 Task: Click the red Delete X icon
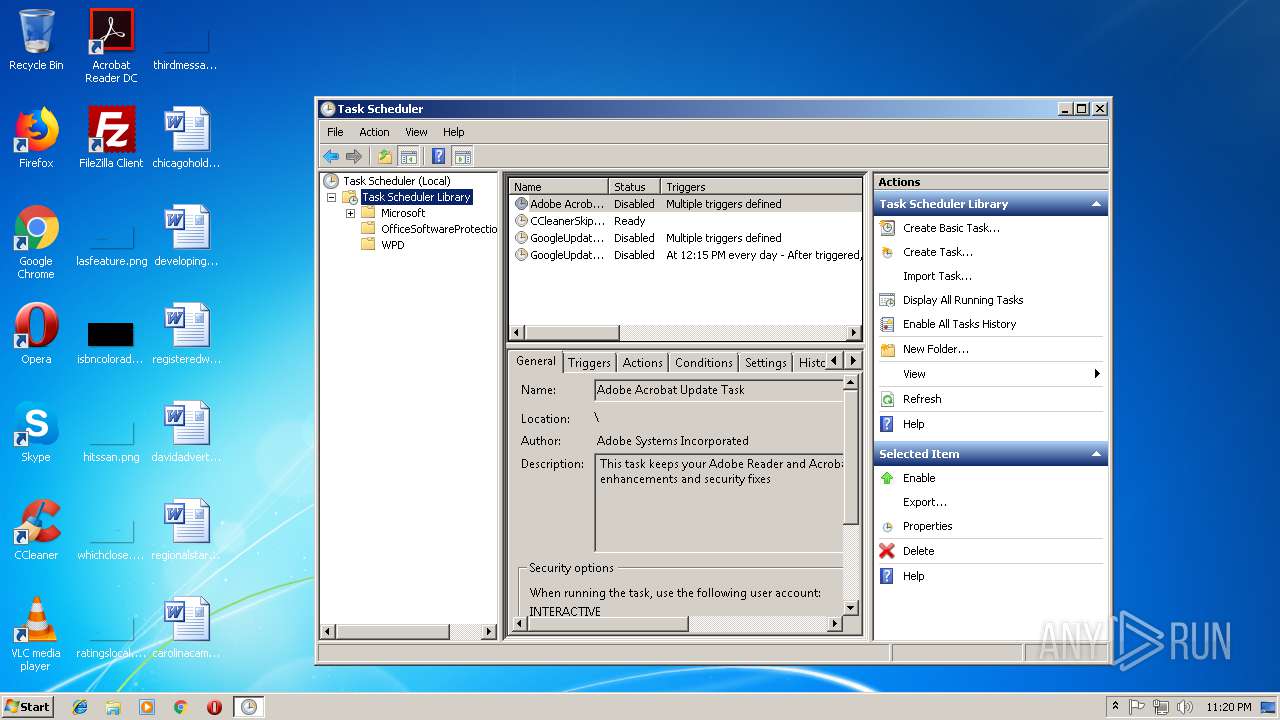click(887, 551)
